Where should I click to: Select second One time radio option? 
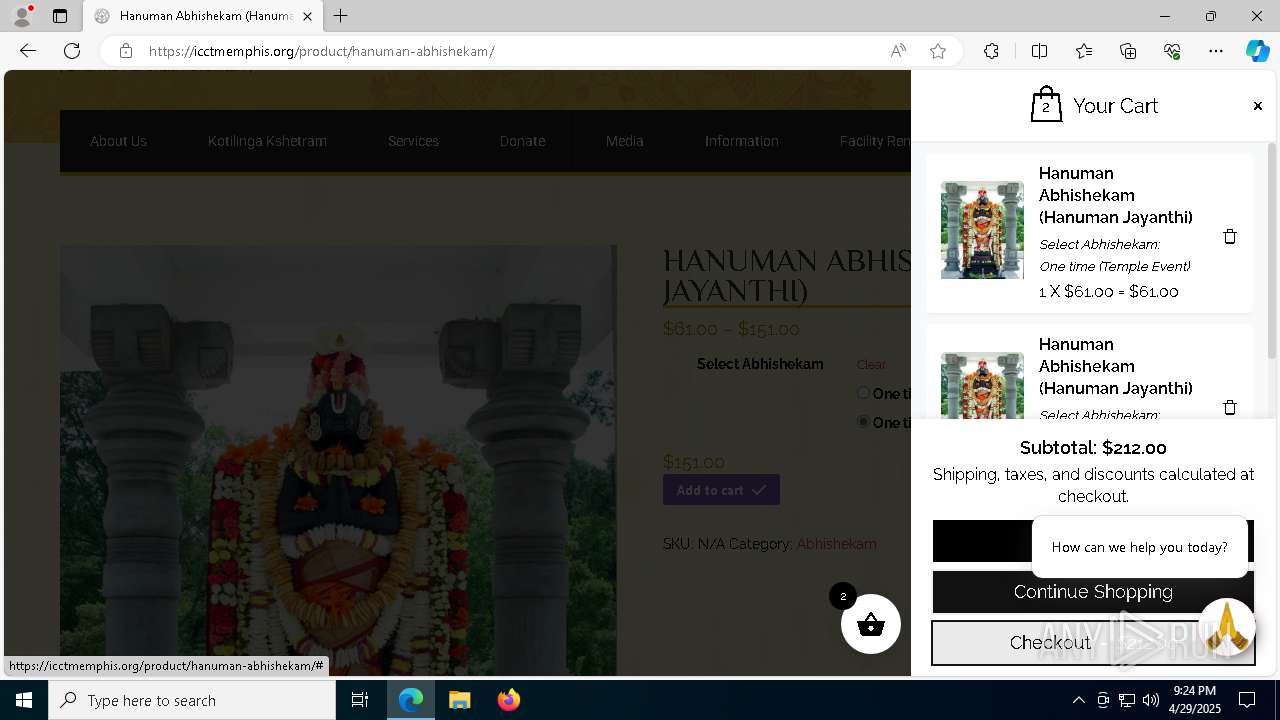click(863, 422)
